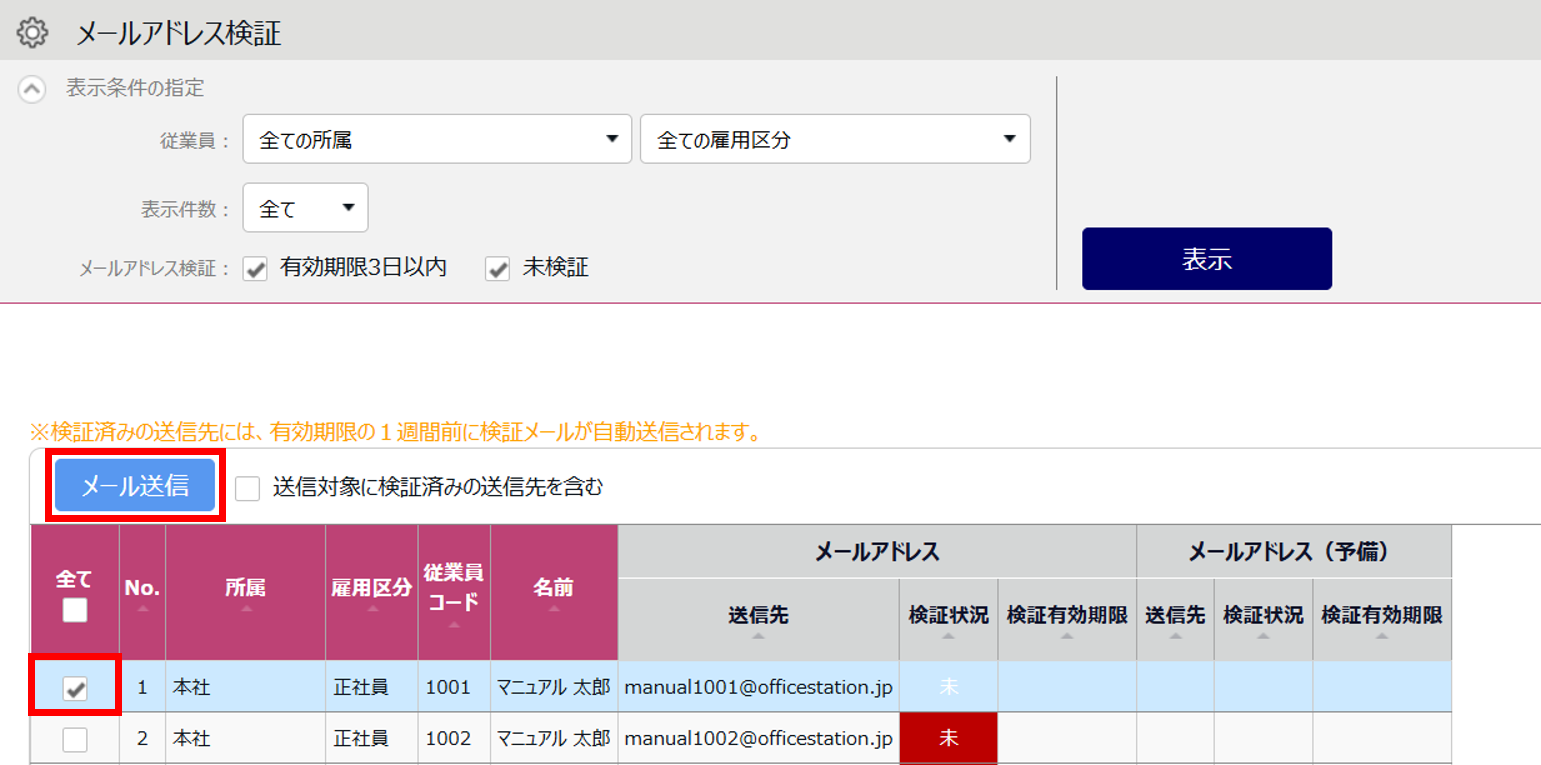Image resolution: width=1541 pixels, height=765 pixels.
Task: Check the row checkbox for employee 1002
Action: tap(75, 740)
